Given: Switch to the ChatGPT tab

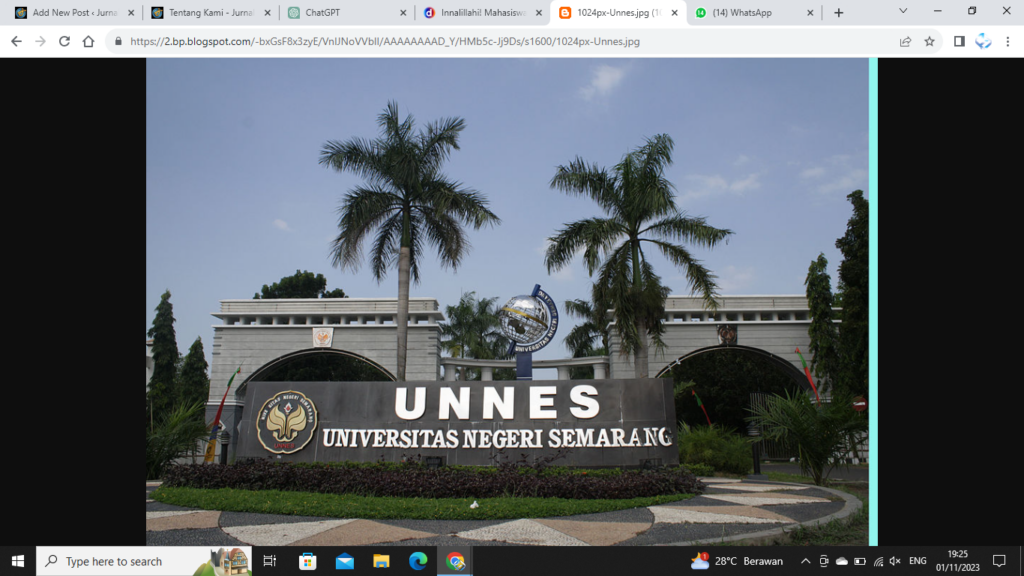Looking at the screenshot, I should tap(347, 12).
